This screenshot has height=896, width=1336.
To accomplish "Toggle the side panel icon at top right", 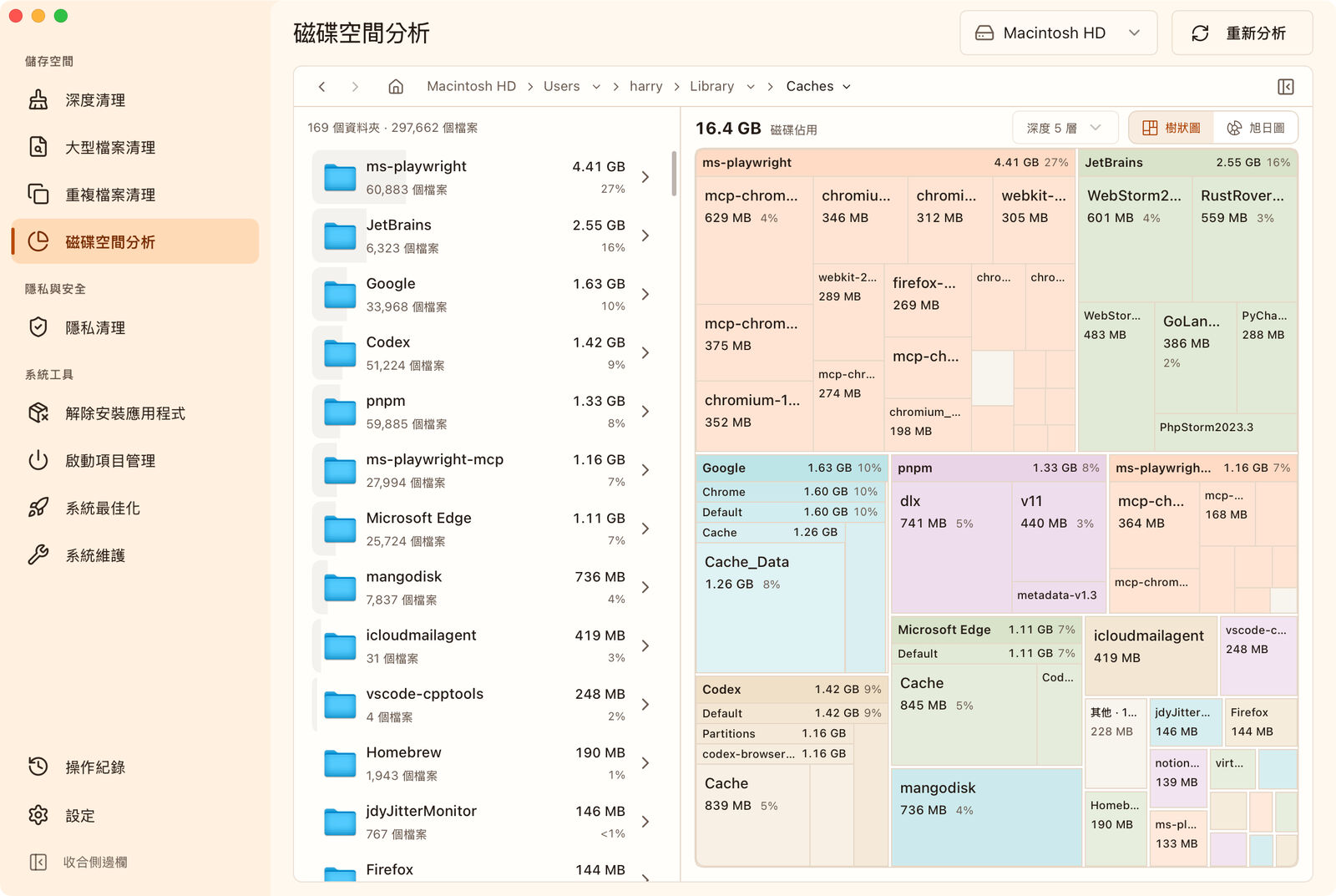I will pos(1286,87).
